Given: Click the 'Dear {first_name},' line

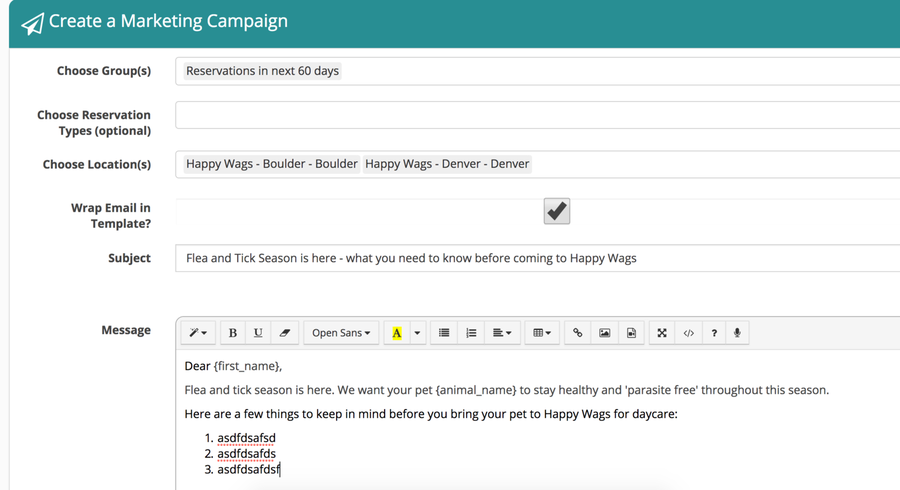Looking at the screenshot, I should point(233,366).
